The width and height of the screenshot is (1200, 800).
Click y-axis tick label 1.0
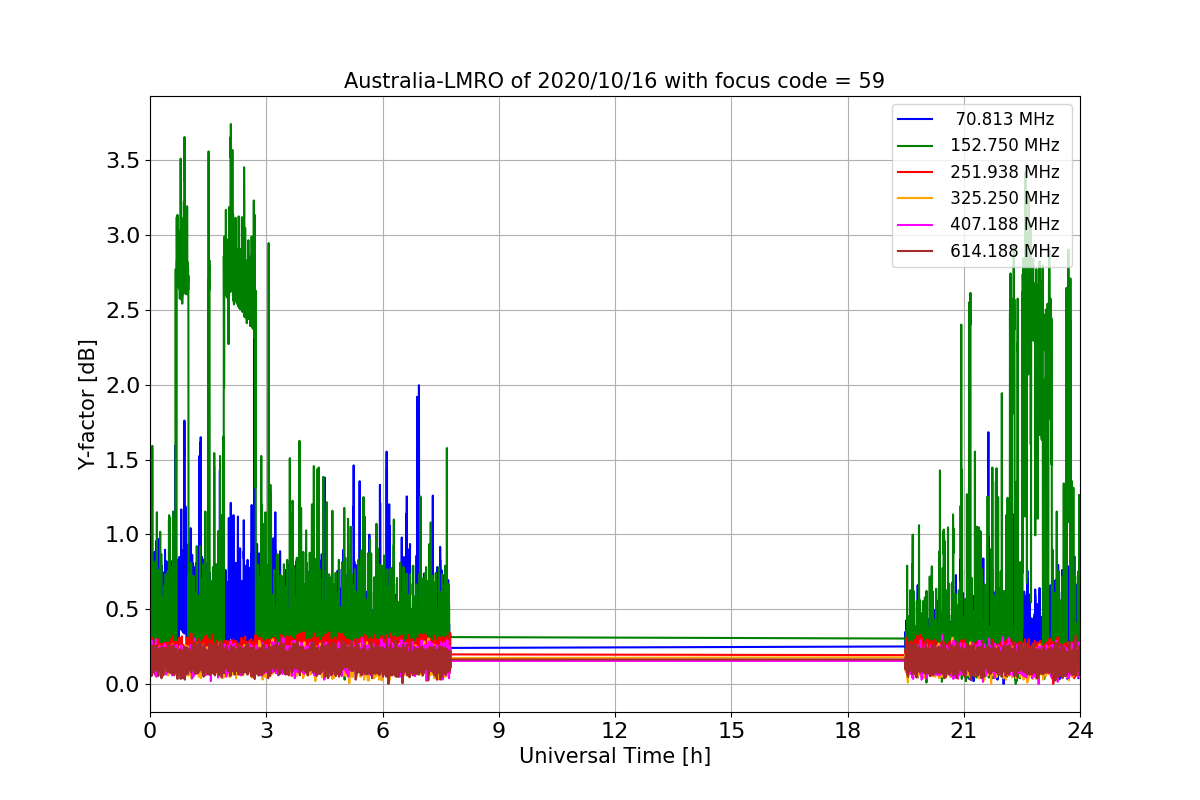[x=121, y=535]
